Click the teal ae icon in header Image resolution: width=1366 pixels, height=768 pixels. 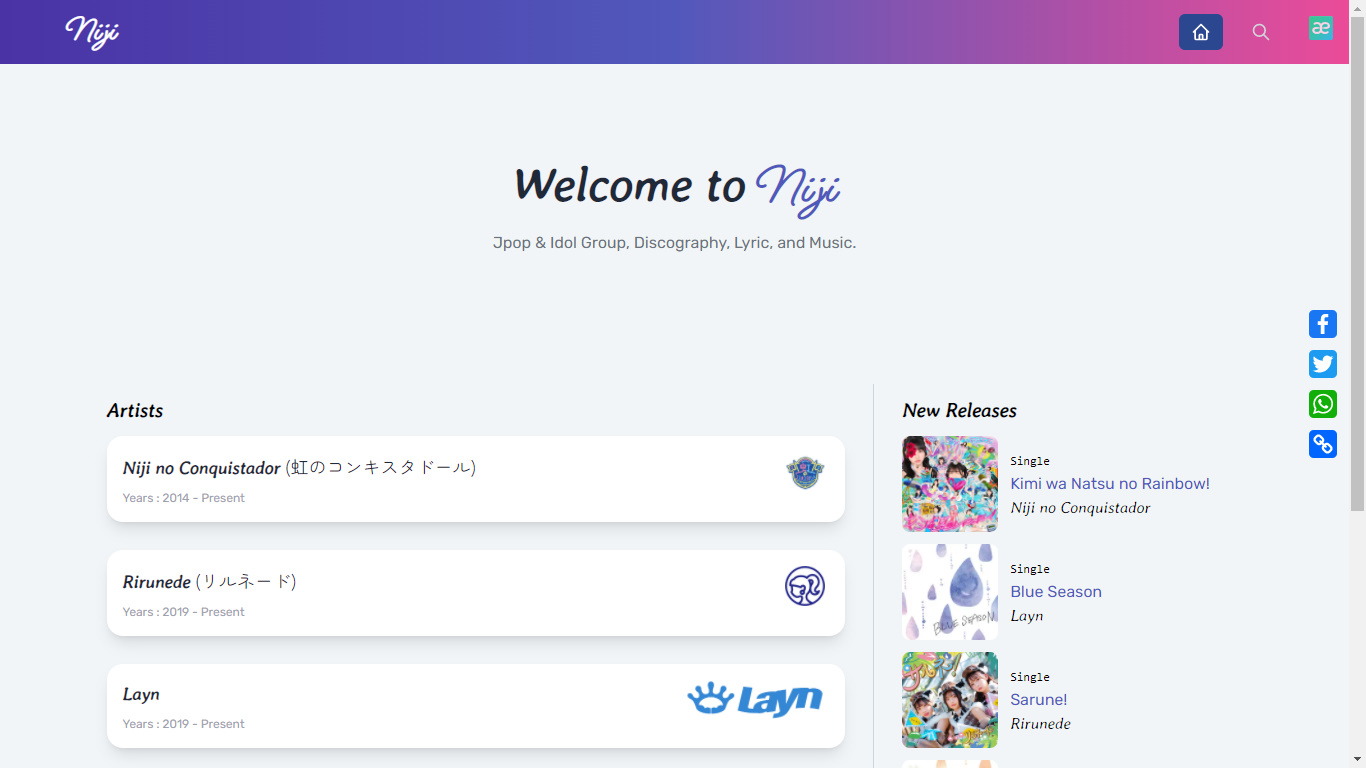pyautogui.click(x=1321, y=28)
